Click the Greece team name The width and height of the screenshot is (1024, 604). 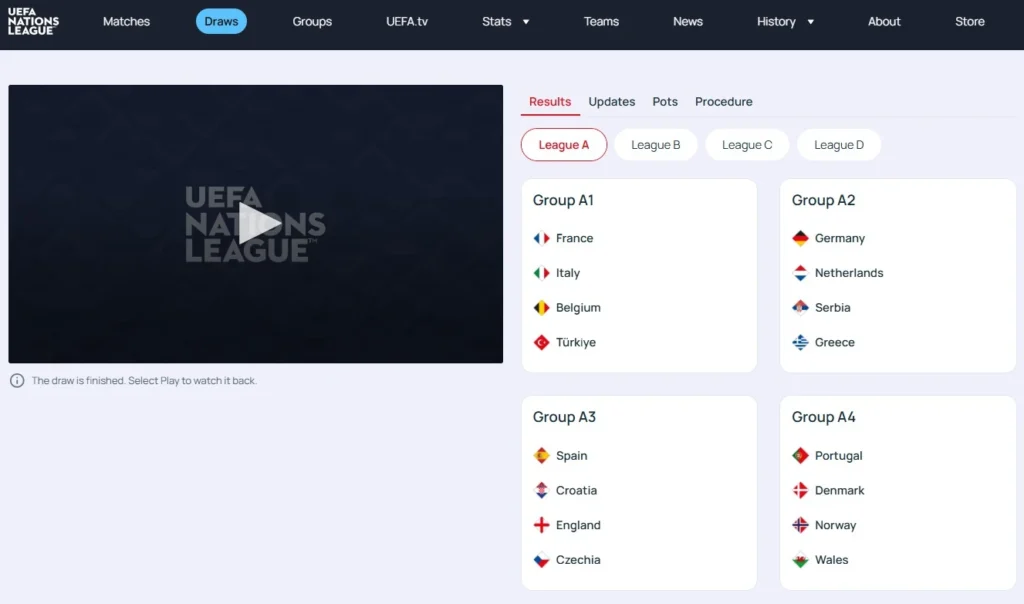(835, 342)
